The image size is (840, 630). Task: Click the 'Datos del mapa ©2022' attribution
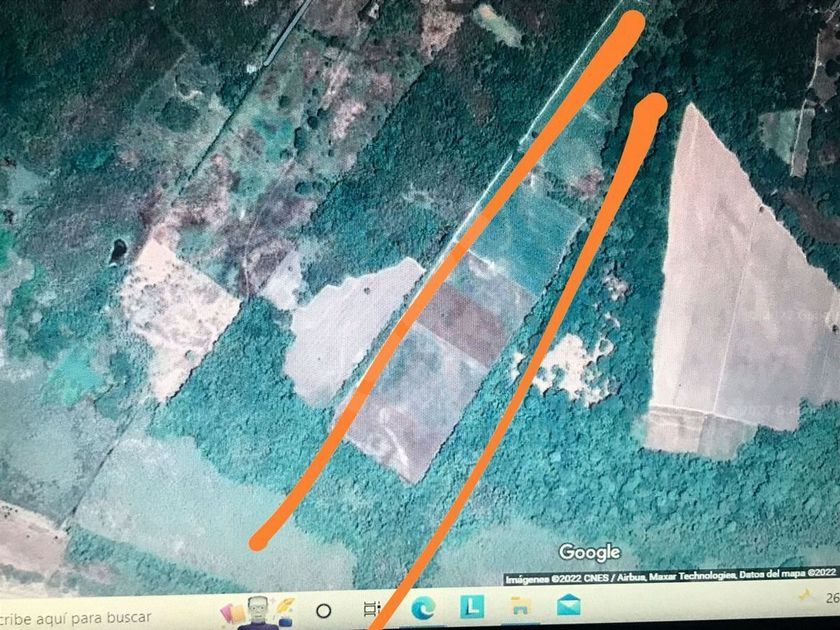pyautogui.click(x=787, y=574)
